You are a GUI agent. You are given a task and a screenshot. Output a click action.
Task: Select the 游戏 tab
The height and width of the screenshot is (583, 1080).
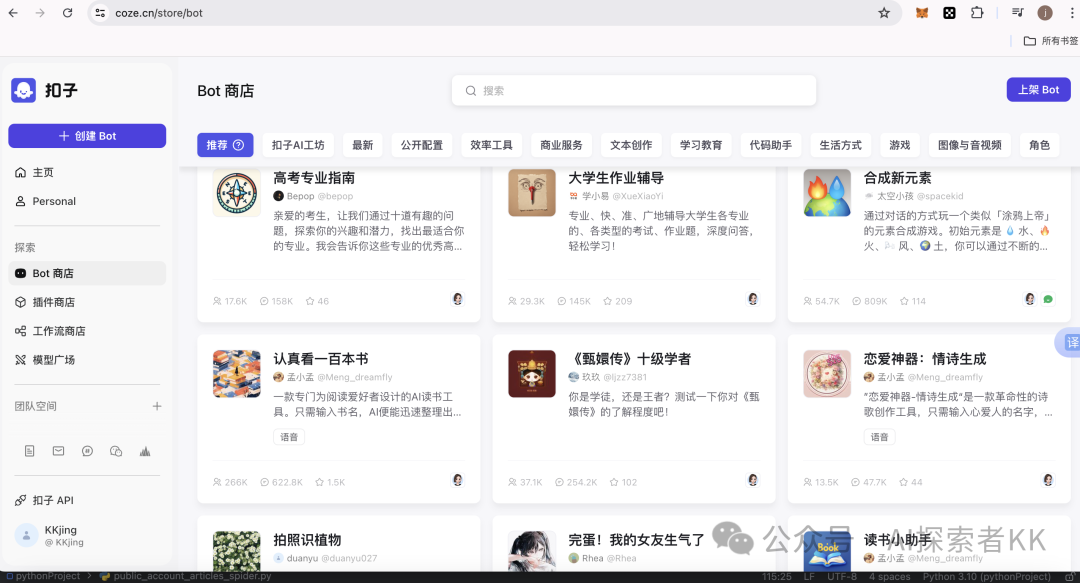900,145
